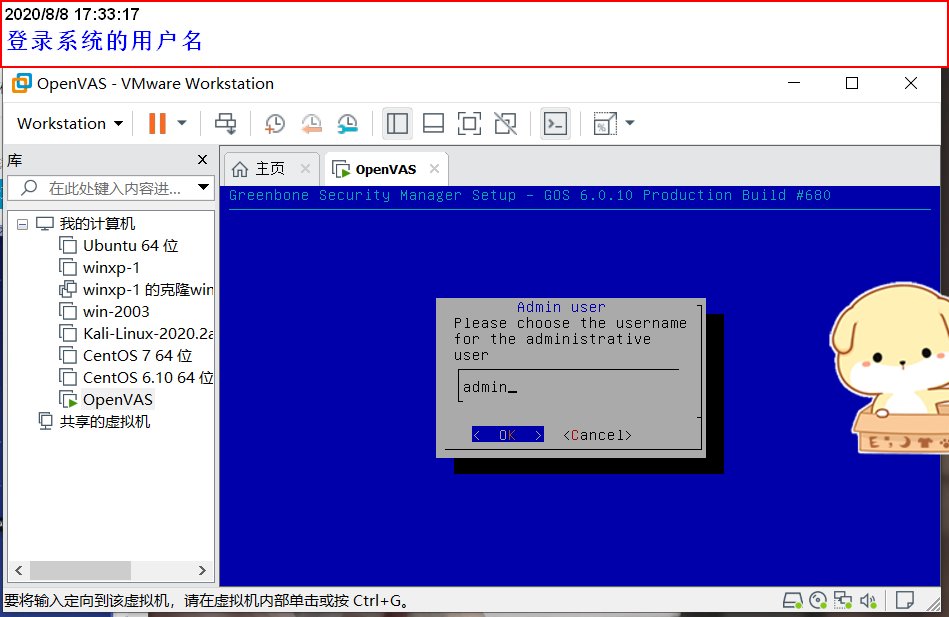Click the library horizontal scrollbar thumb

point(80,570)
